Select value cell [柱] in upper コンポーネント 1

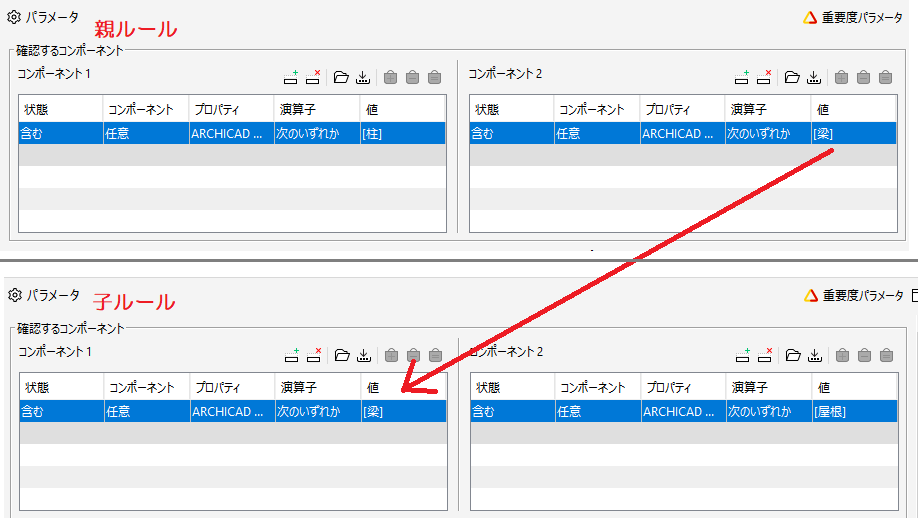point(403,133)
